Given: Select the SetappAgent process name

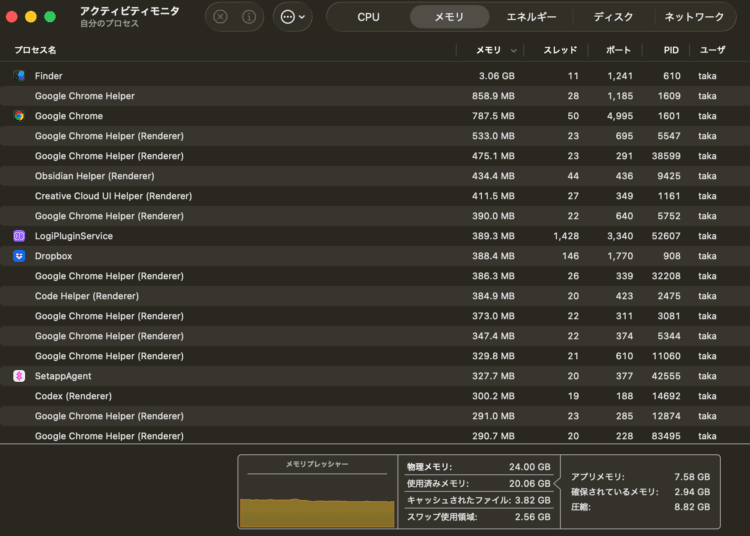Looking at the screenshot, I should [63, 376].
